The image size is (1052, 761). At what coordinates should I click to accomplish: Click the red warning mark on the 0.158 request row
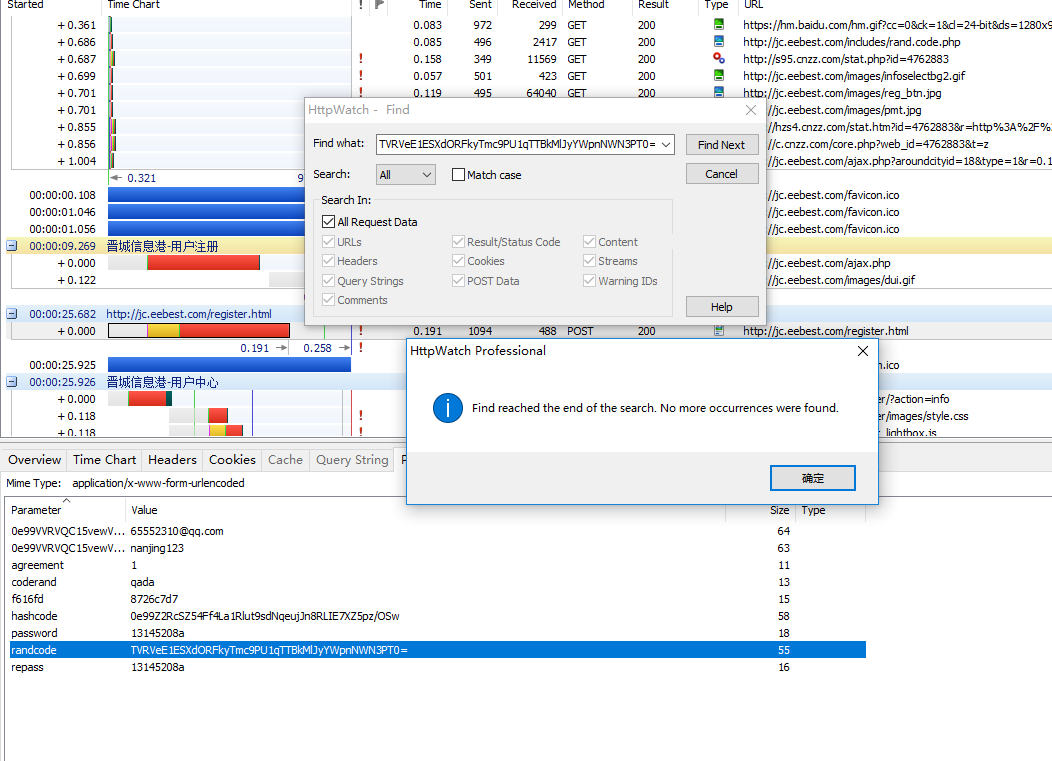[360, 59]
